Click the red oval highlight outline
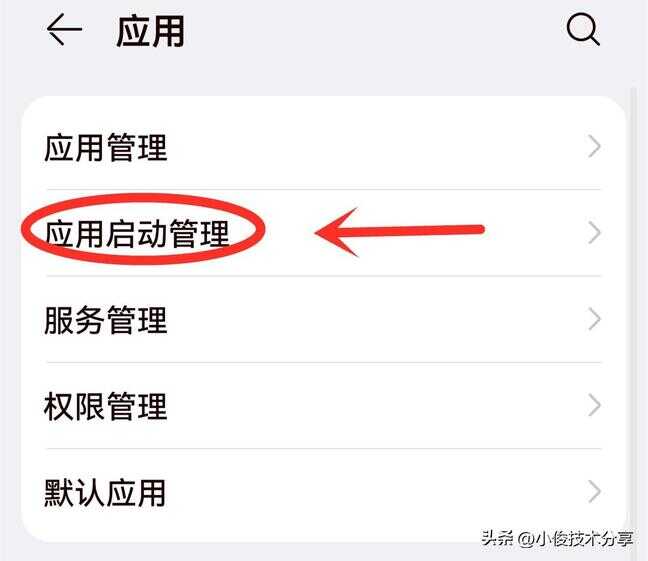Screen dimensions: 648x561 (x=143, y=229)
